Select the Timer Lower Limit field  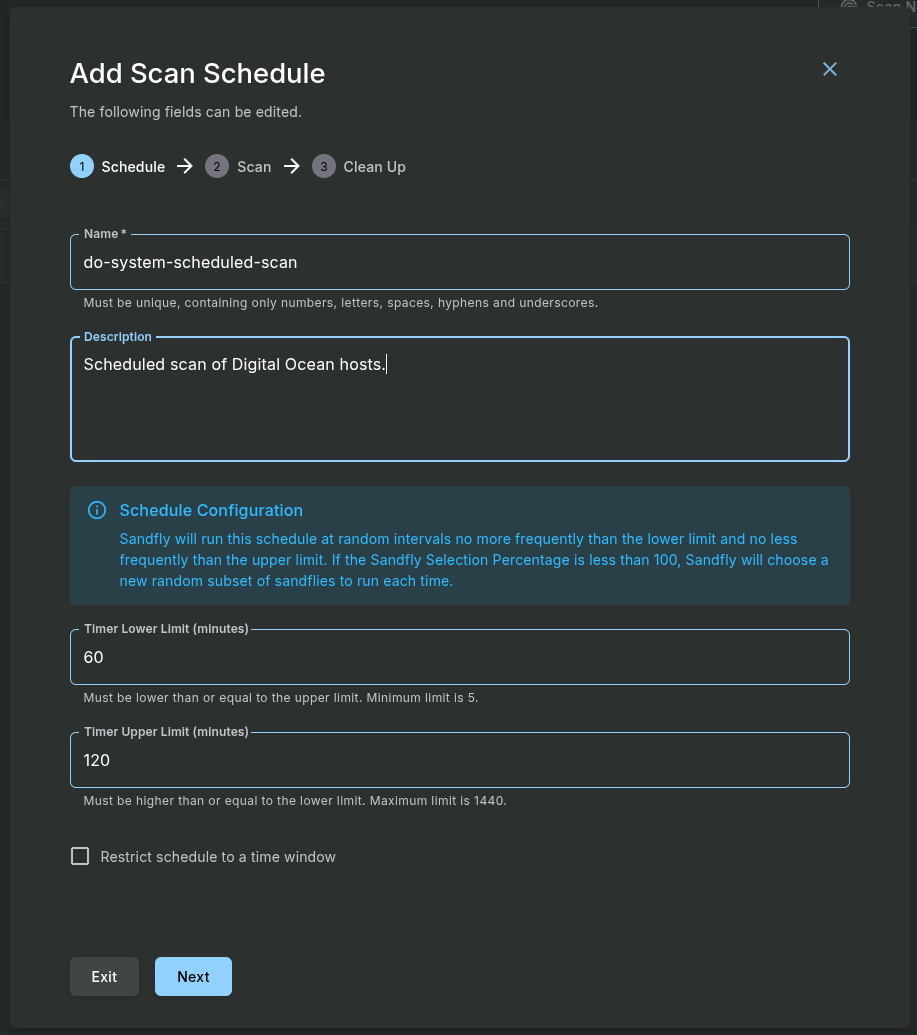tap(460, 657)
